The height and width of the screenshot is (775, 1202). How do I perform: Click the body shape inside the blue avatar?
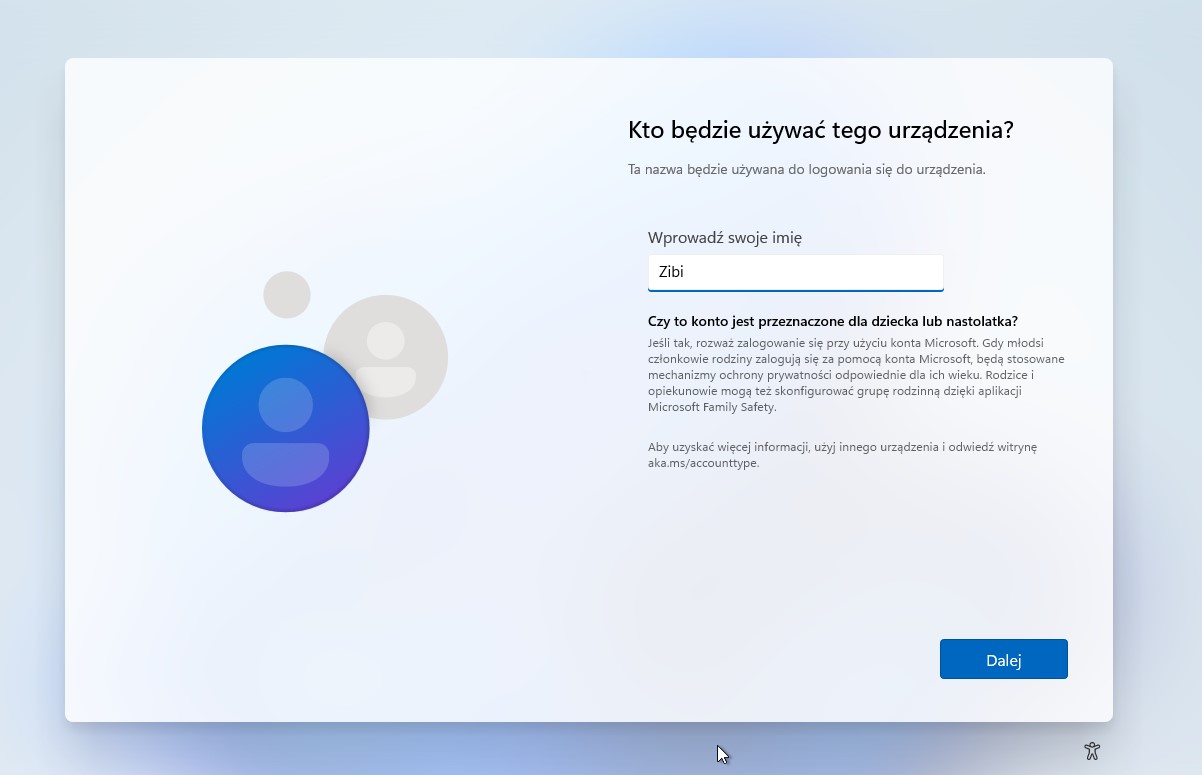[286, 463]
